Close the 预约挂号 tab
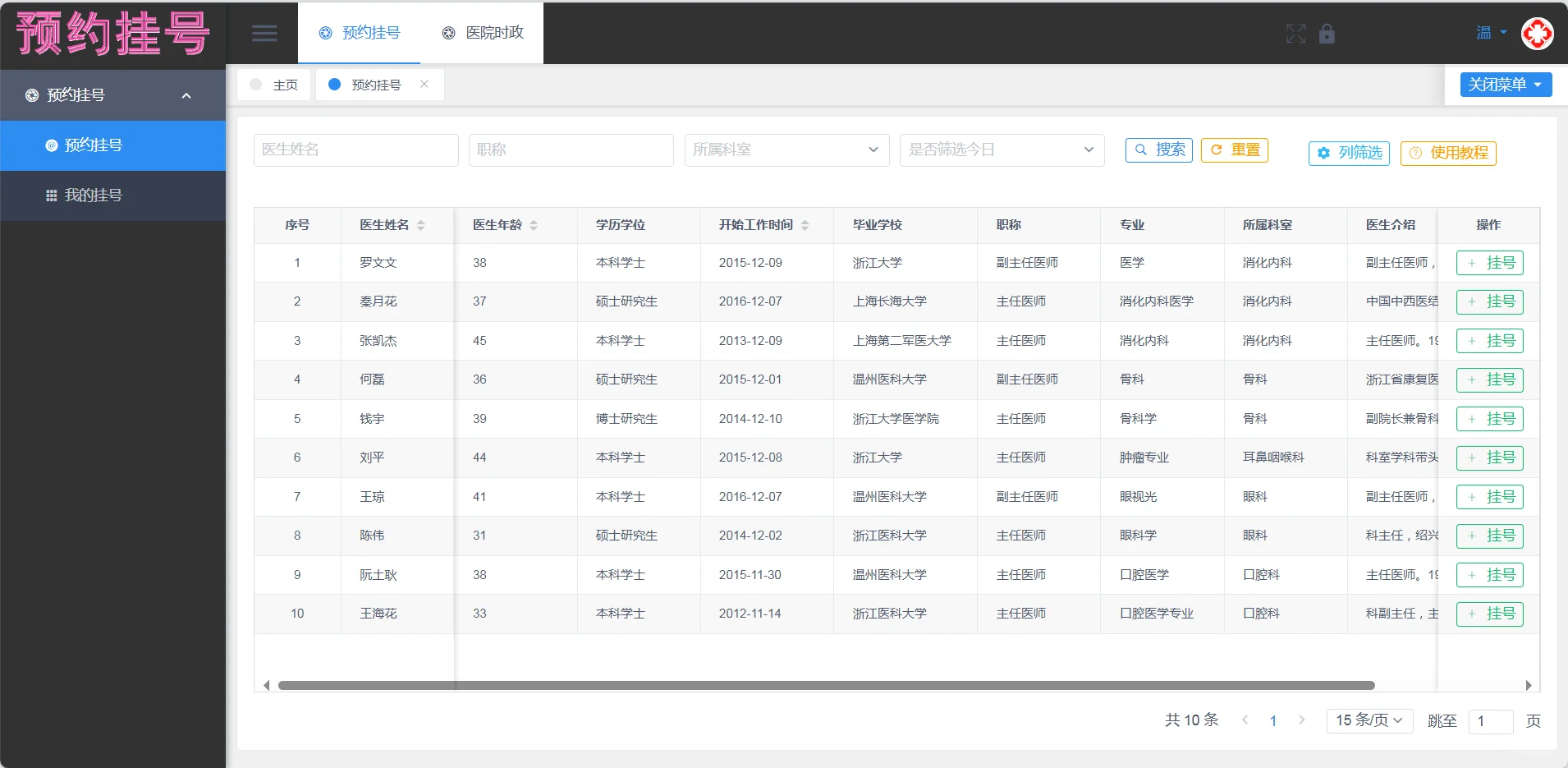 click(x=424, y=84)
